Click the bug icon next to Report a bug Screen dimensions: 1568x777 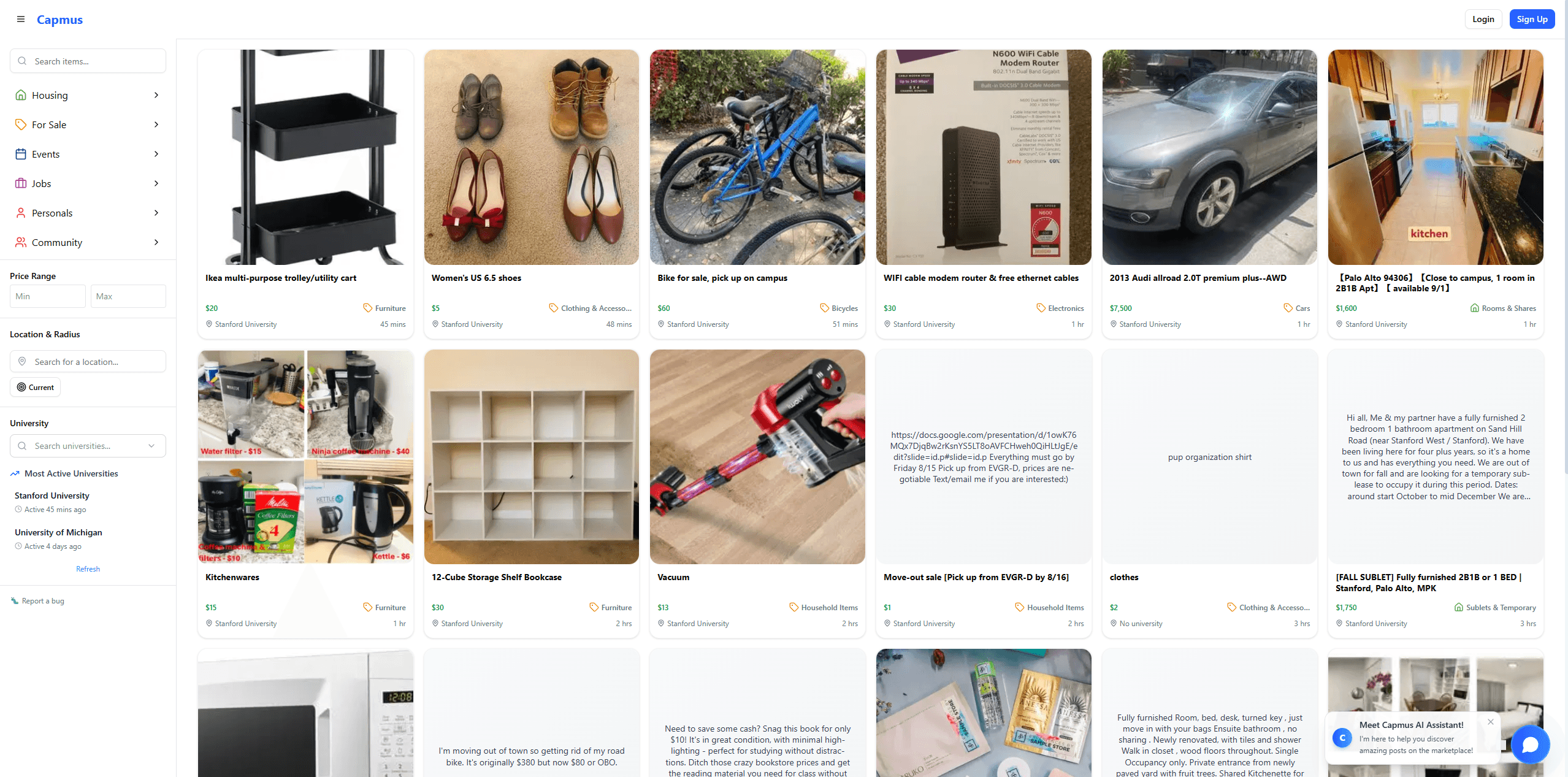click(x=15, y=601)
